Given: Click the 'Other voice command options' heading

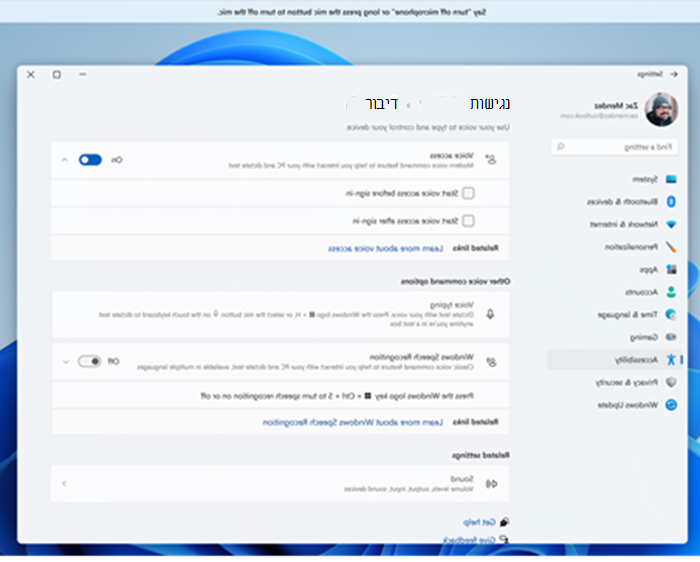Looking at the screenshot, I should click(x=455, y=281).
